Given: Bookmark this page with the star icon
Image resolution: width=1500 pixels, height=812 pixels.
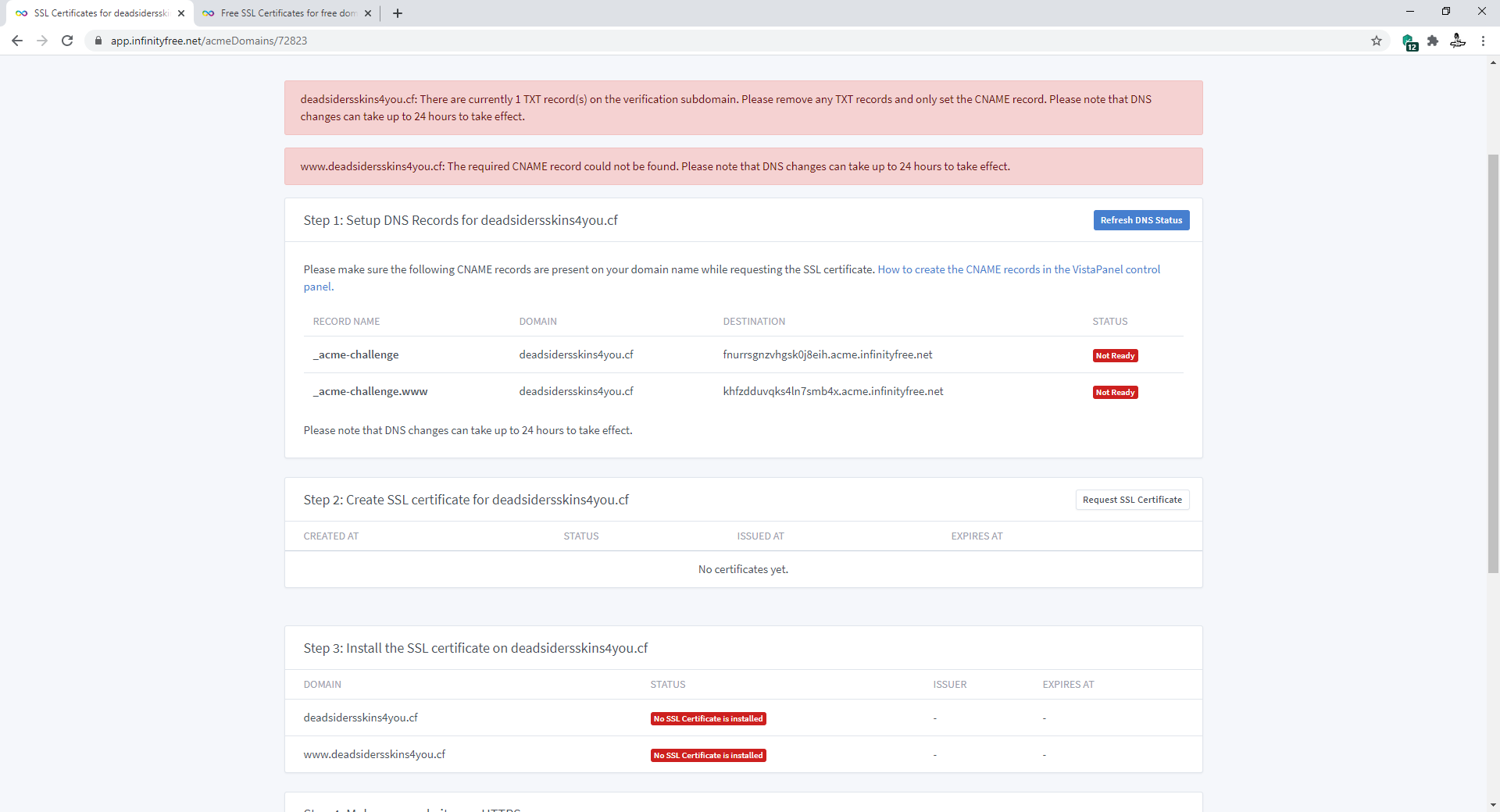Looking at the screenshot, I should (x=1377, y=41).
